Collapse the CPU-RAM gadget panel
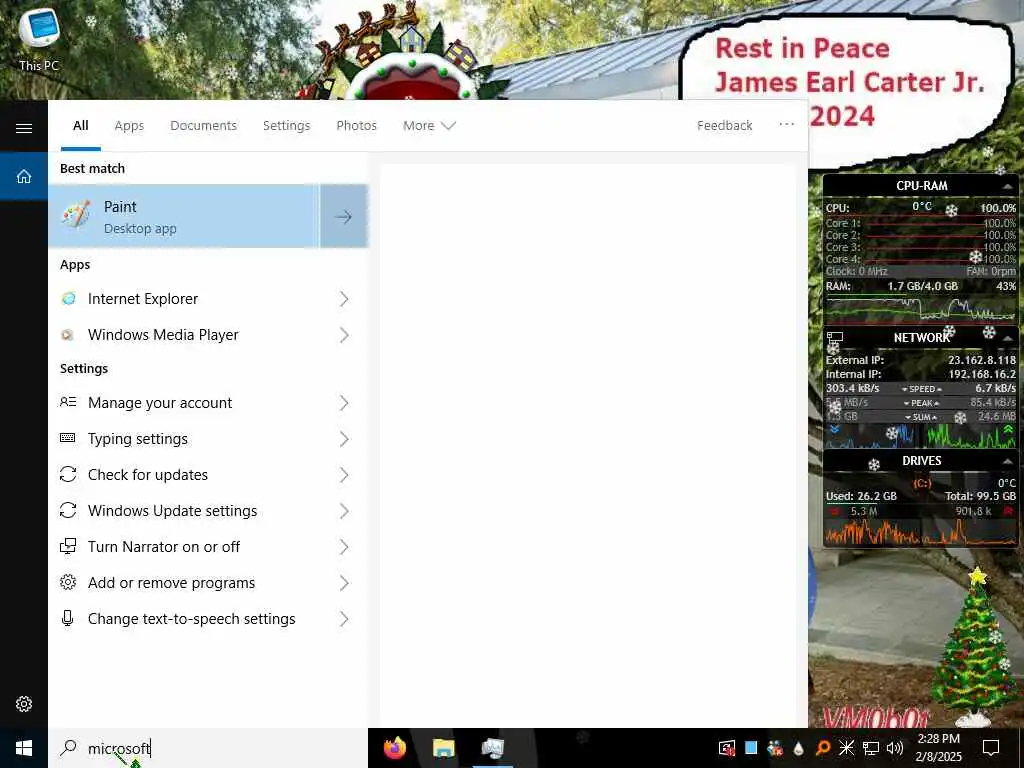Image resolution: width=1024 pixels, height=768 pixels. tap(1008, 187)
